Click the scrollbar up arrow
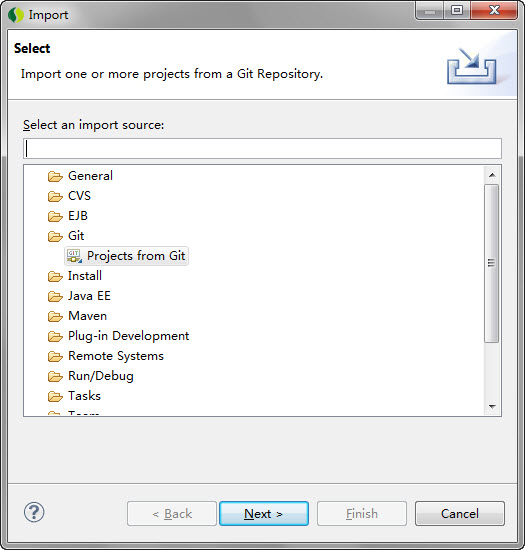Screen dimensions: 525x550 pos(492,175)
